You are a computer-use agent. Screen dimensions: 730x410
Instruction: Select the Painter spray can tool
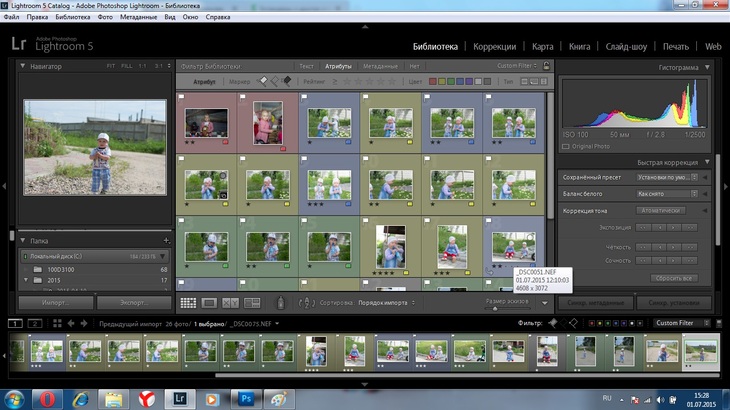(x=280, y=303)
